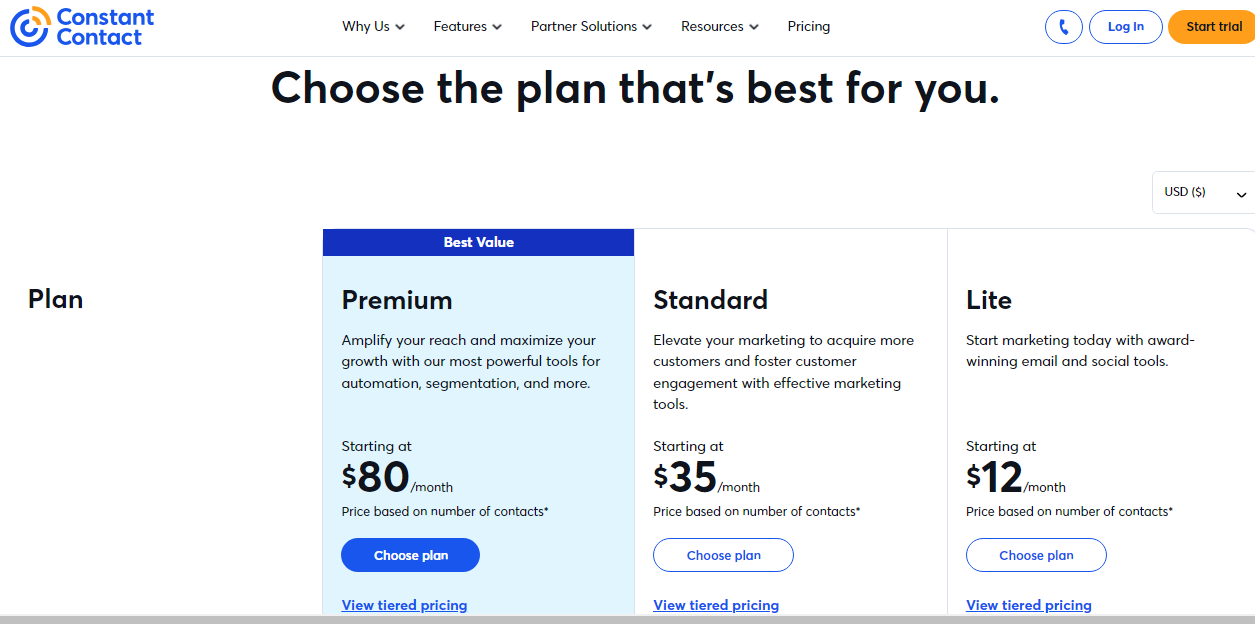
Task: Open the USD ($) currency selector
Action: [1203, 192]
